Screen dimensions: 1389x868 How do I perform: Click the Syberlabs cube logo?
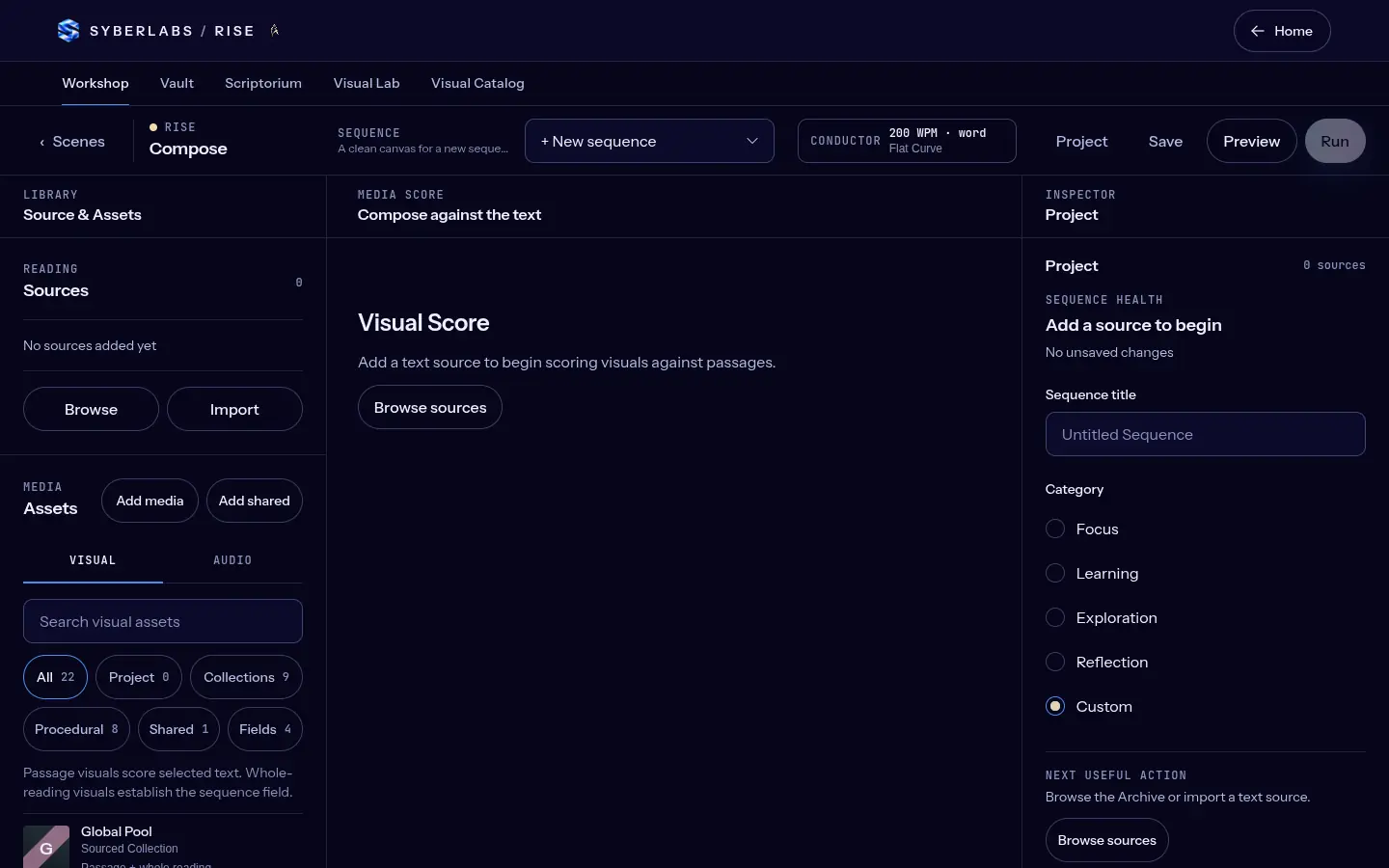(x=68, y=31)
